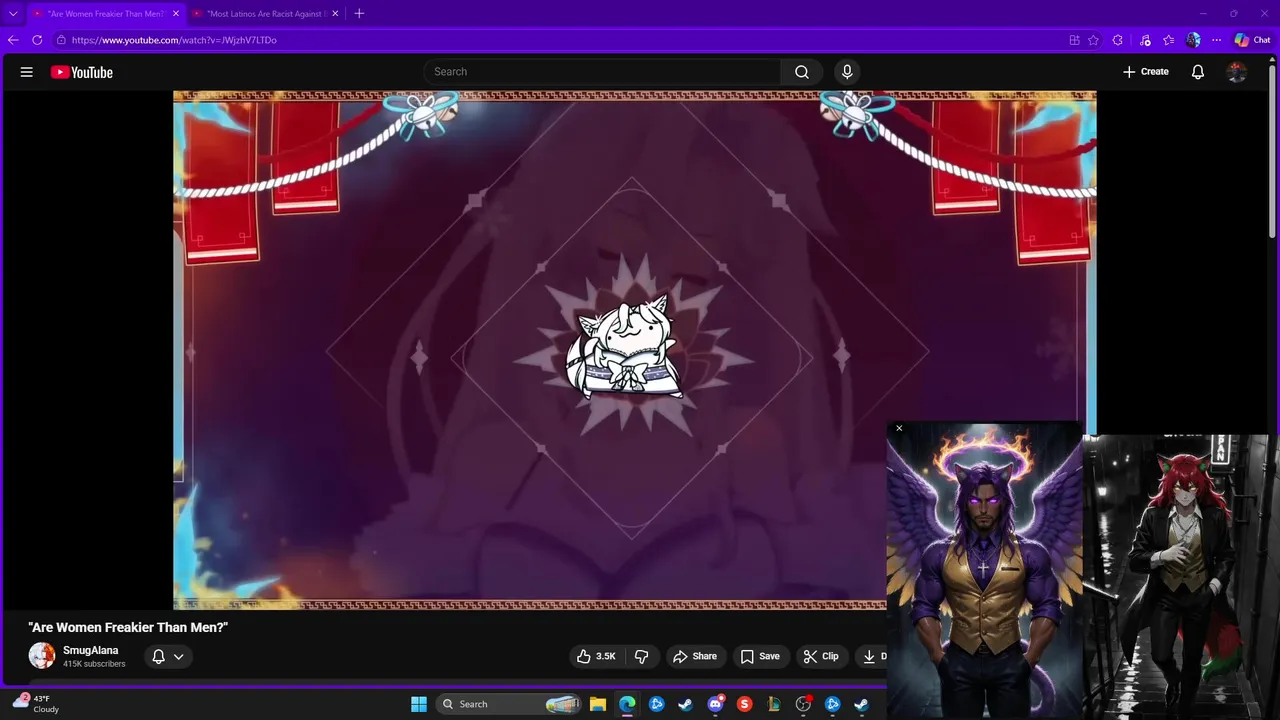
Task: Click the YouTube search box
Action: coord(602,72)
